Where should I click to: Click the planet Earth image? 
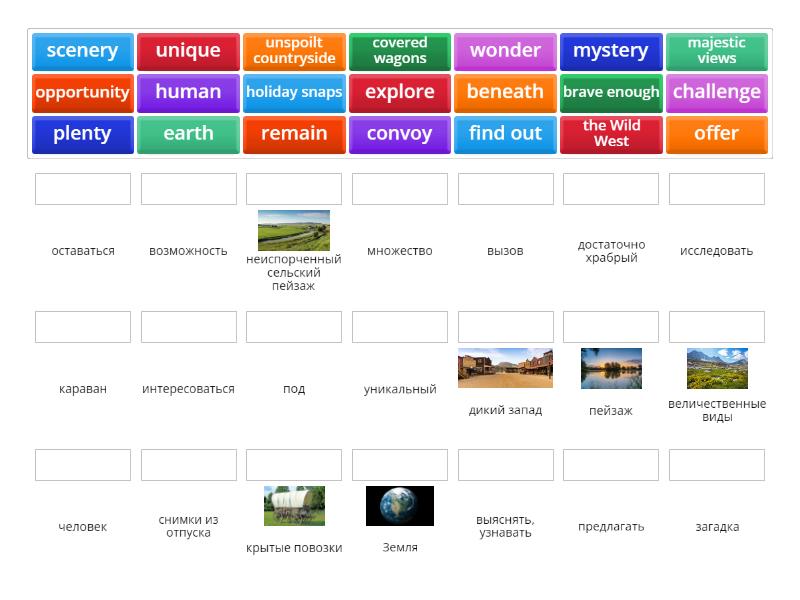pos(400,506)
